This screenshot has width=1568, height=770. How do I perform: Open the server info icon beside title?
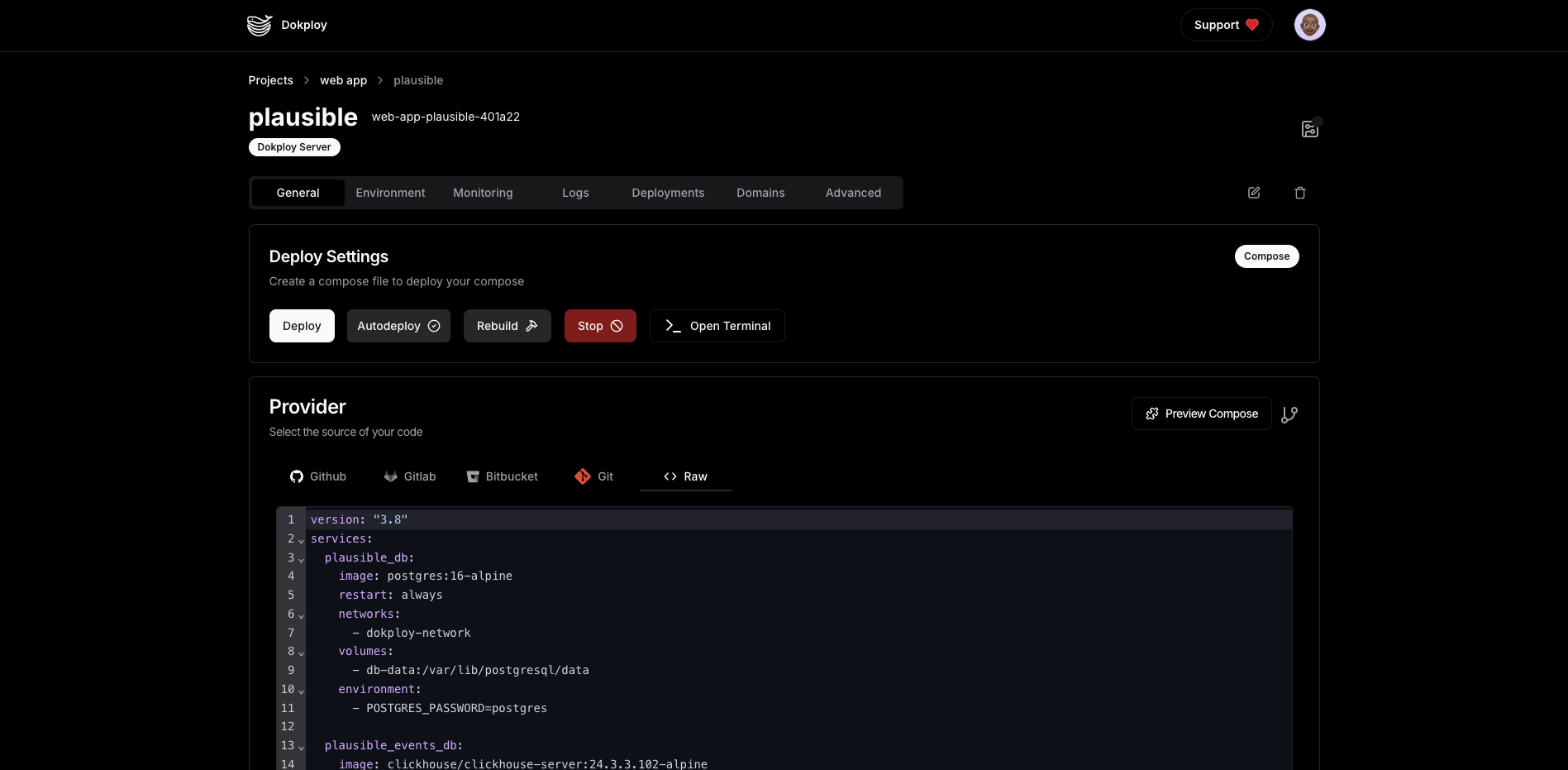pos(1310,129)
